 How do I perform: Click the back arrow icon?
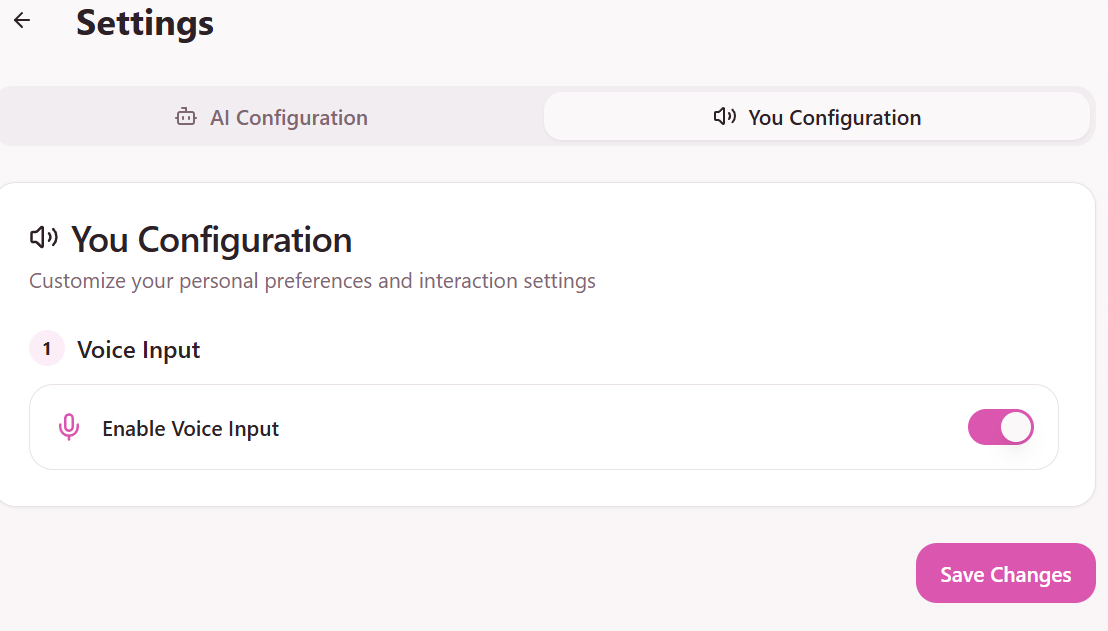[x=22, y=21]
